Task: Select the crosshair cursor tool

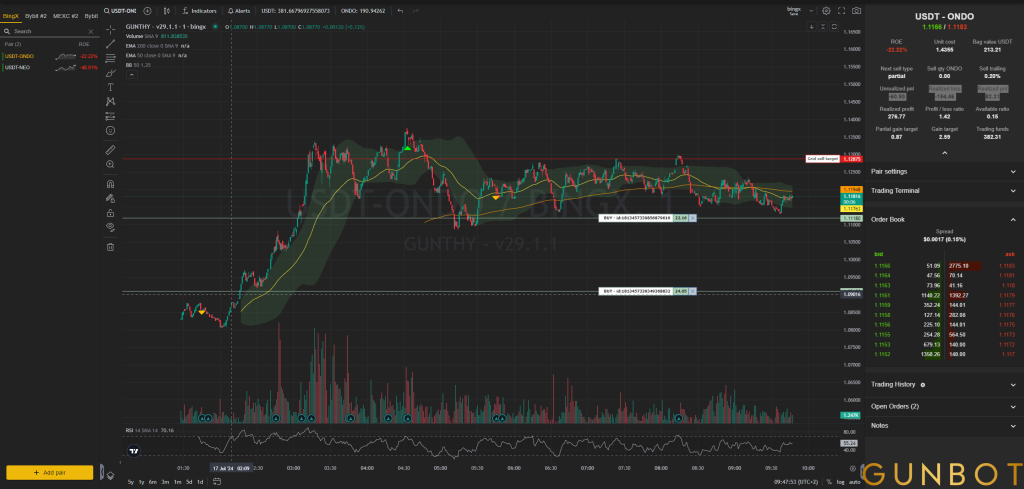Action: point(110,29)
